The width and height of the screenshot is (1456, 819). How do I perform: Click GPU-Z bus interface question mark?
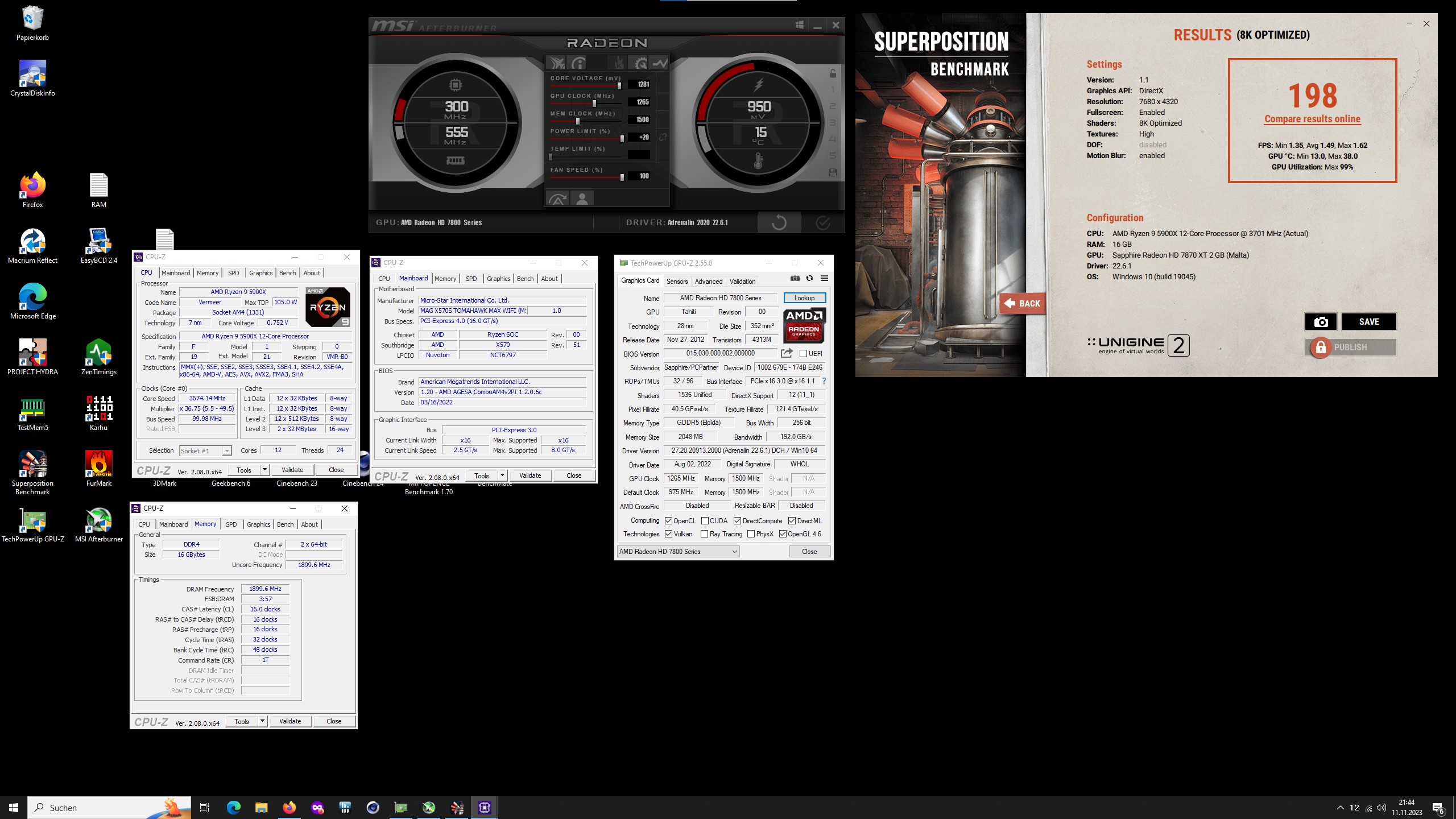tap(824, 381)
